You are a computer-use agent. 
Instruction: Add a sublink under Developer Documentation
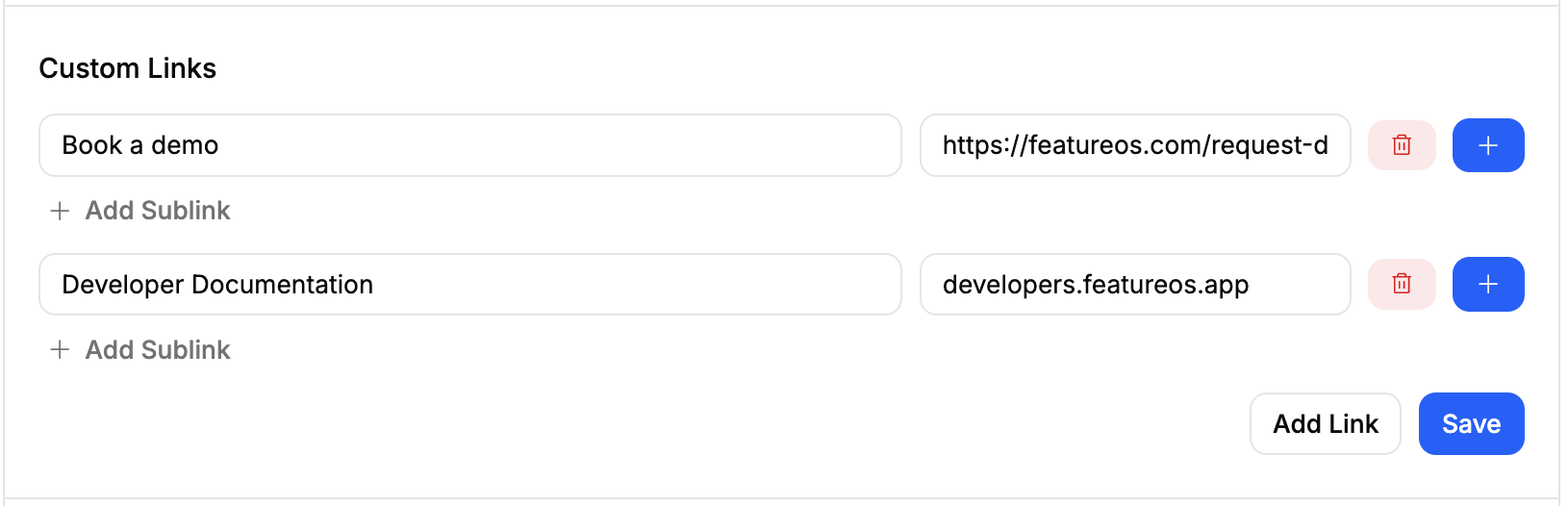(140, 350)
